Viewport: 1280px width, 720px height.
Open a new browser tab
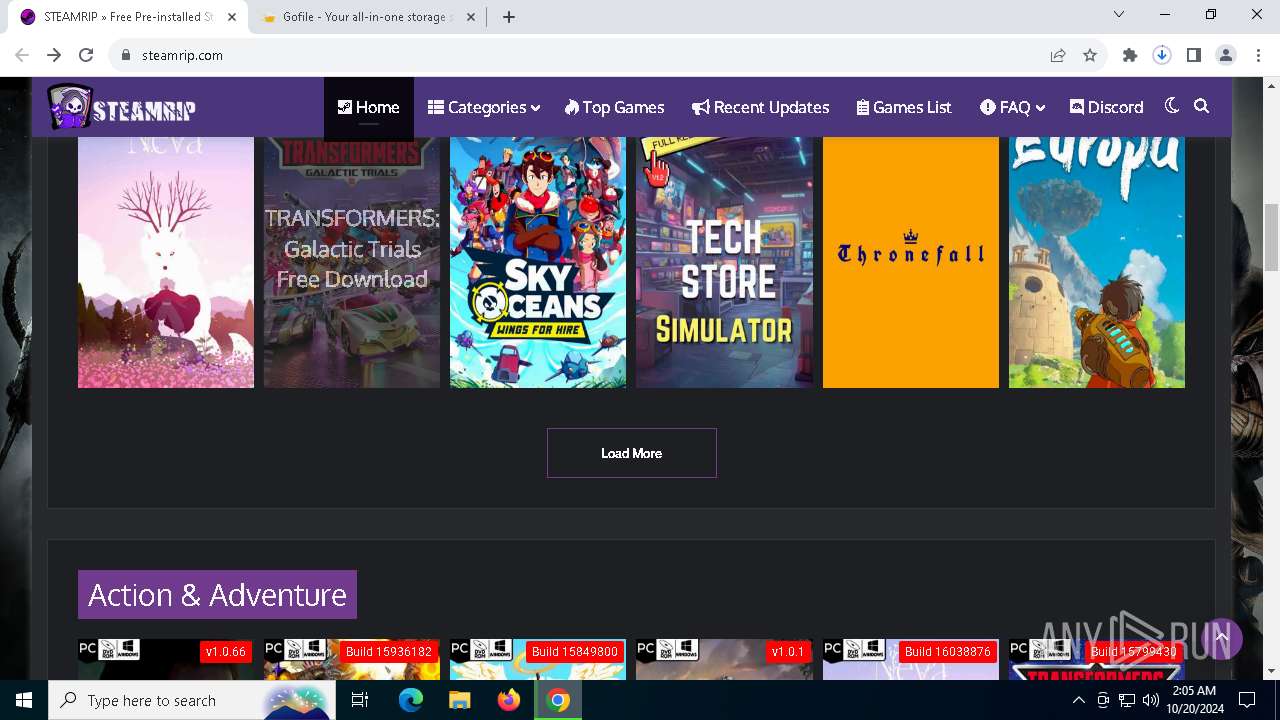click(x=509, y=17)
